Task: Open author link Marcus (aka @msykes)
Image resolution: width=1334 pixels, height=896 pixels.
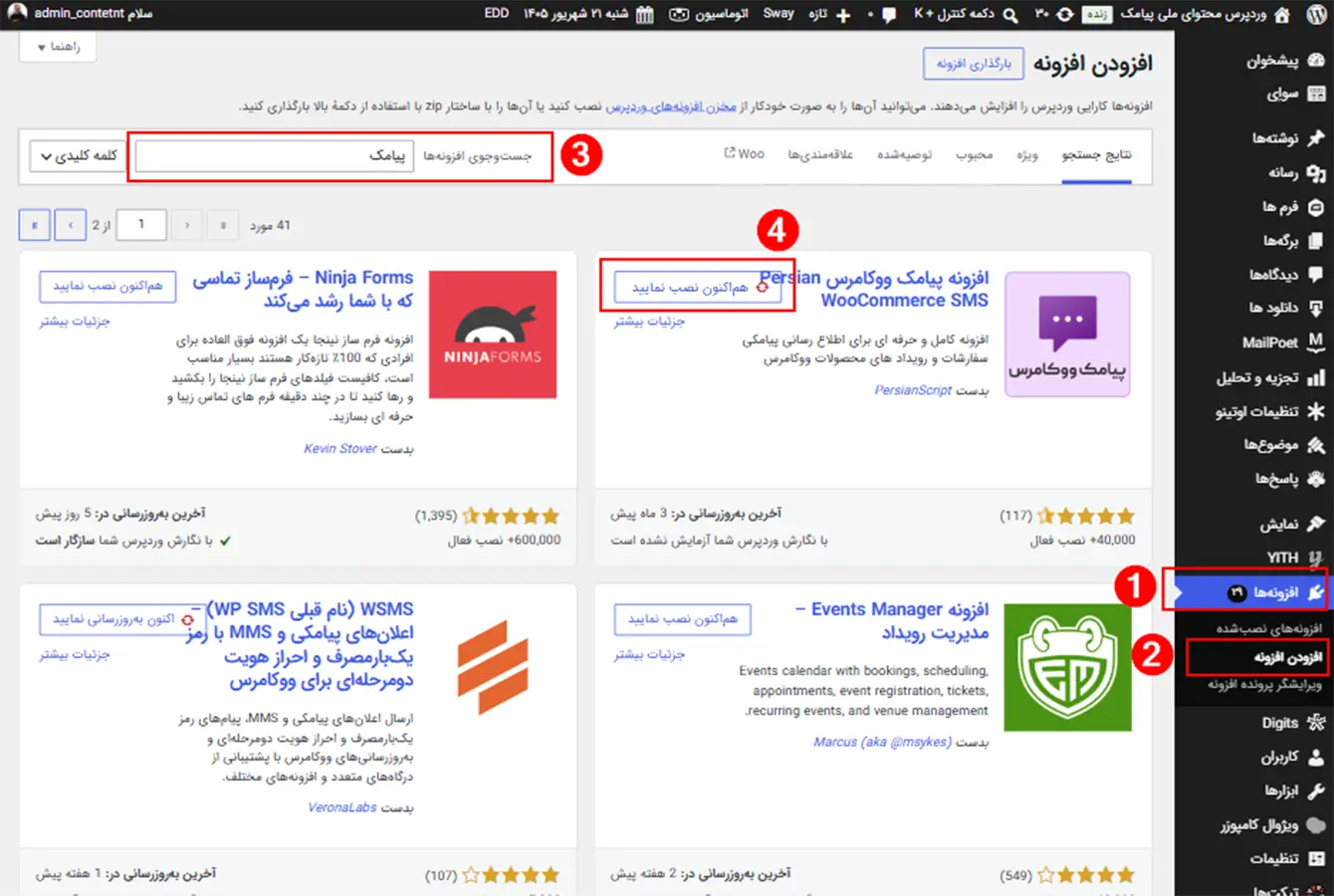Action: pyautogui.click(x=883, y=742)
